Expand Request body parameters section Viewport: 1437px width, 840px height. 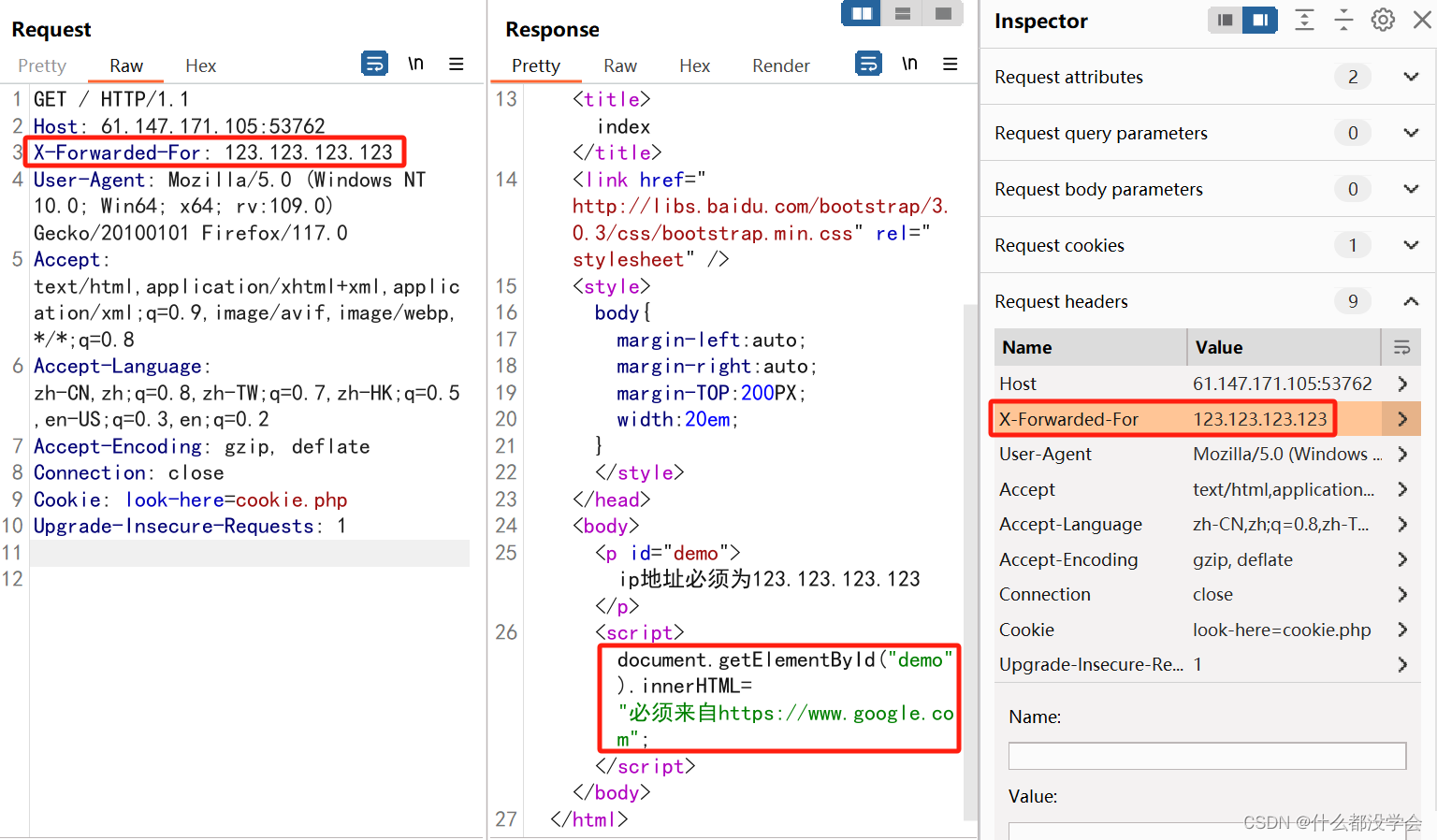point(1411,189)
